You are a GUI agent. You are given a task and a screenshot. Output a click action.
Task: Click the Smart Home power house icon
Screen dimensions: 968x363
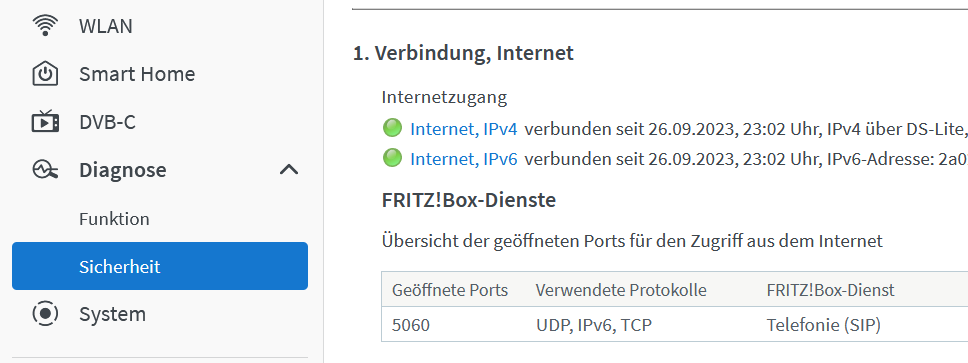click(x=45, y=74)
